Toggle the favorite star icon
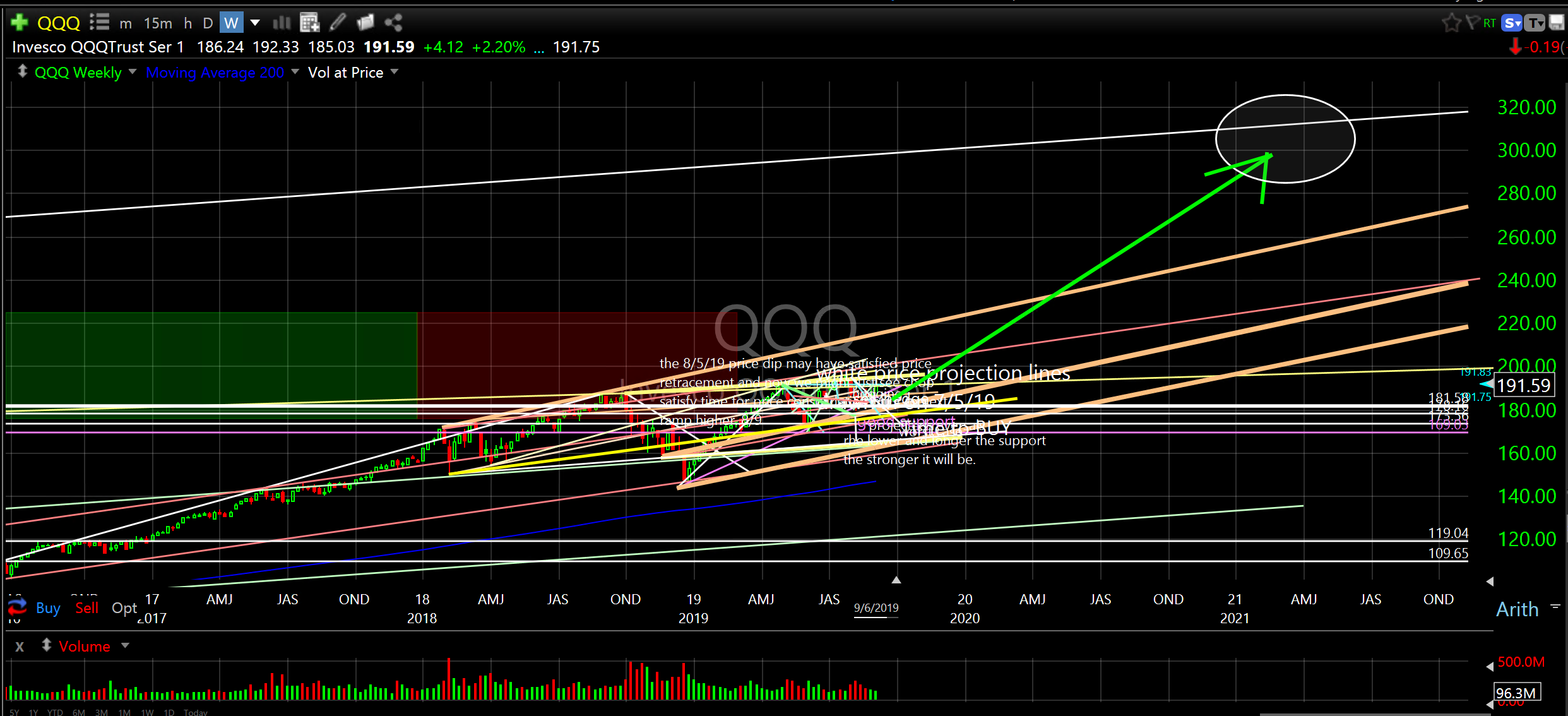The width and height of the screenshot is (1568, 716). pyautogui.click(x=1451, y=23)
